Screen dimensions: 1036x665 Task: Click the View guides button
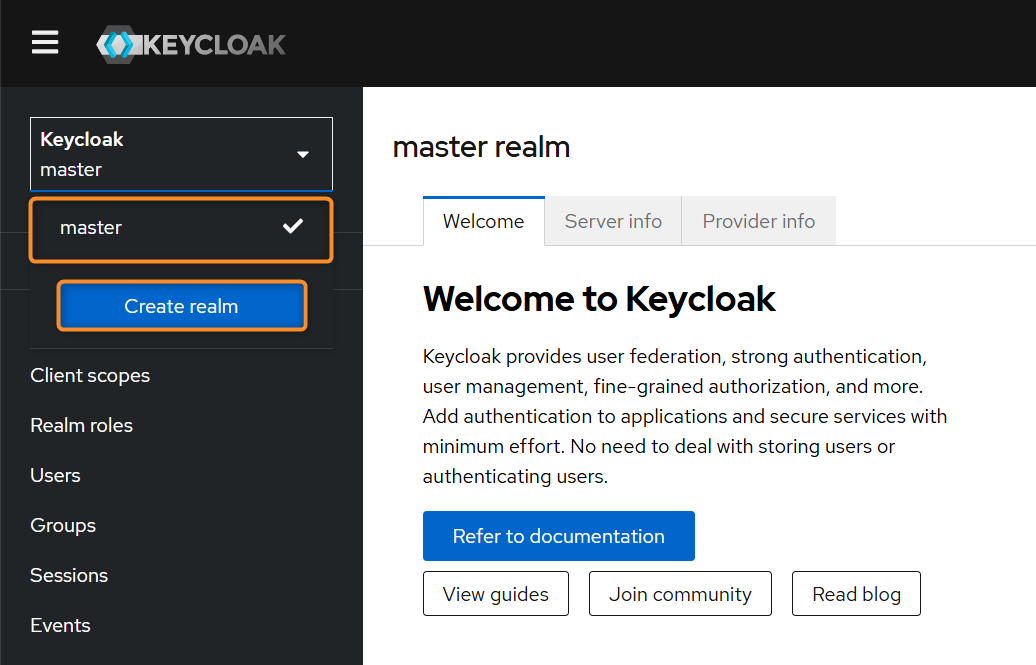(x=496, y=594)
